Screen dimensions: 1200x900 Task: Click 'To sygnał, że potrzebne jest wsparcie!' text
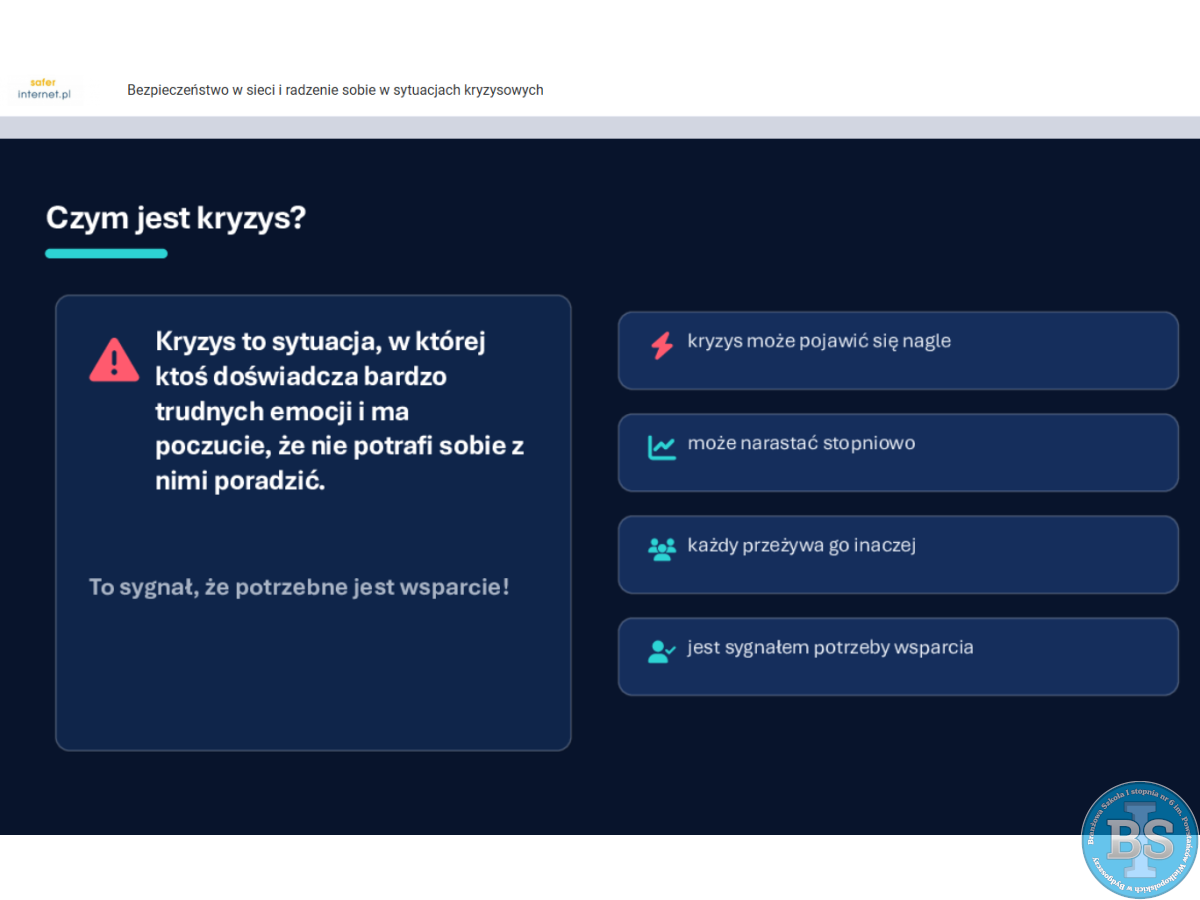pos(299,587)
